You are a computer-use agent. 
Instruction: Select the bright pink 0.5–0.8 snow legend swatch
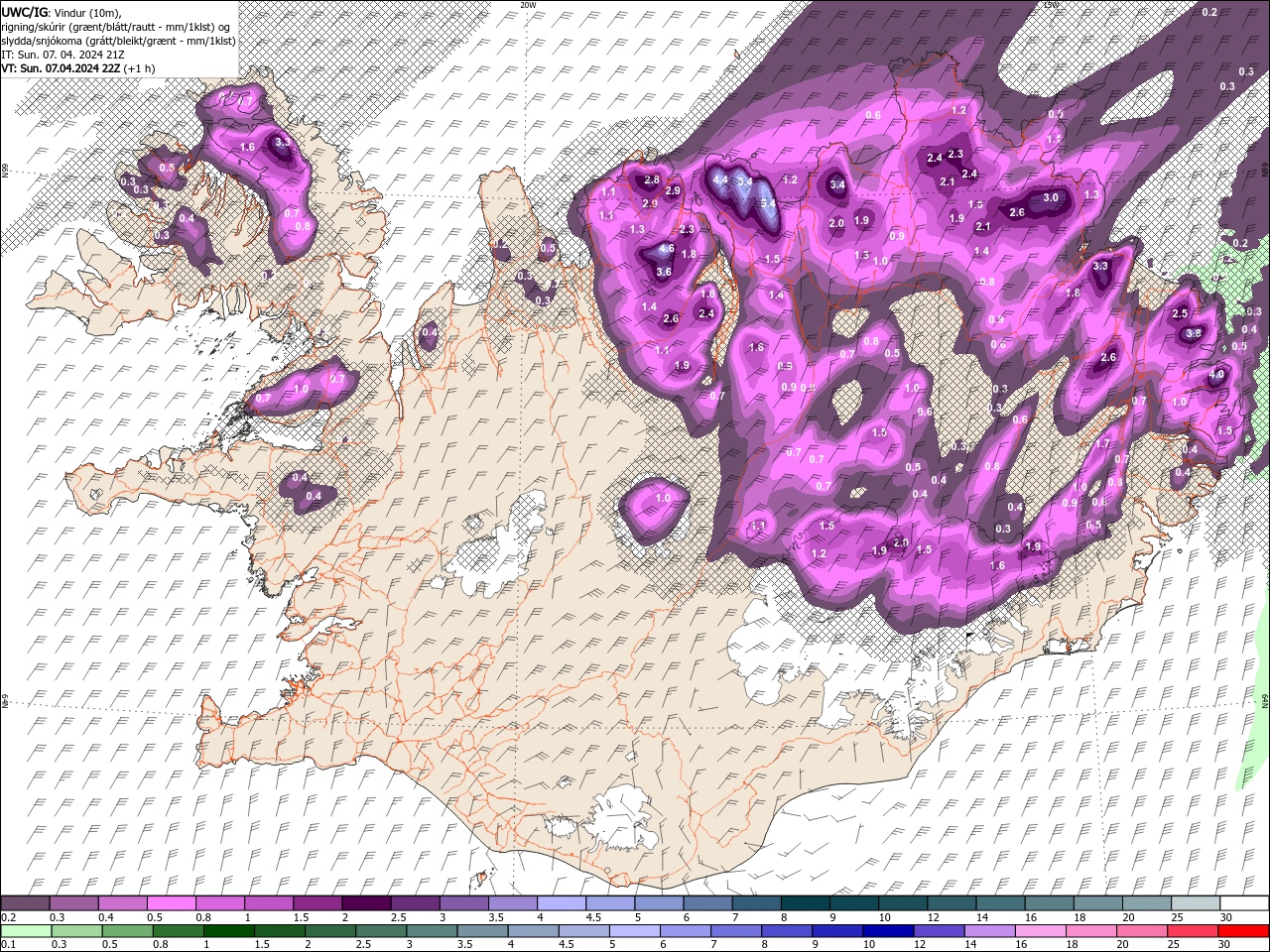point(172,903)
